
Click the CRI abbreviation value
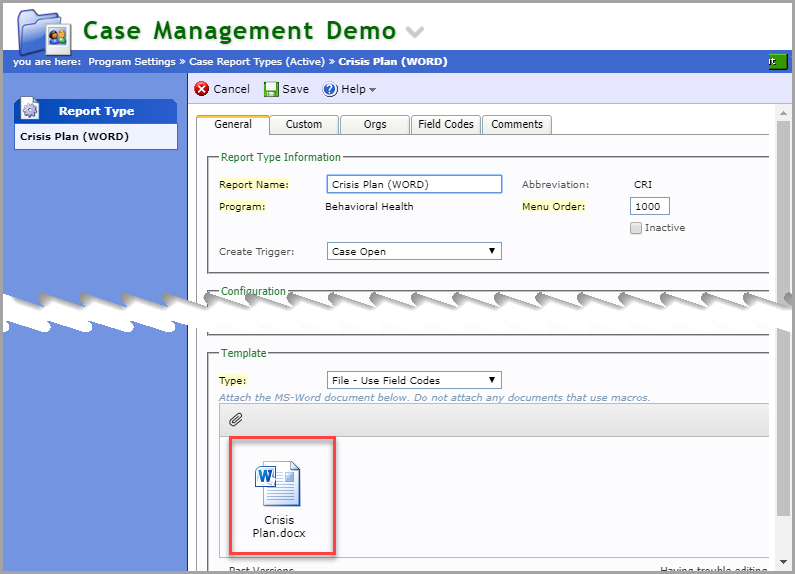pos(643,185)
